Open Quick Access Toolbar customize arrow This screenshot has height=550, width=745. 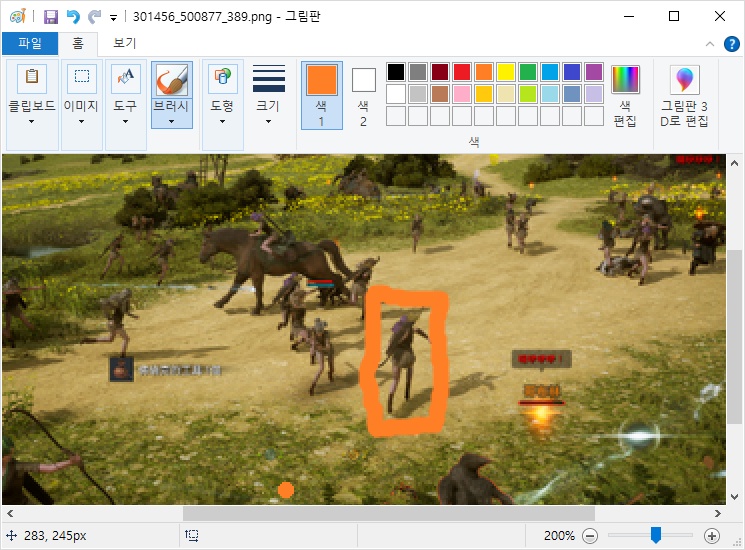point(114,18)
